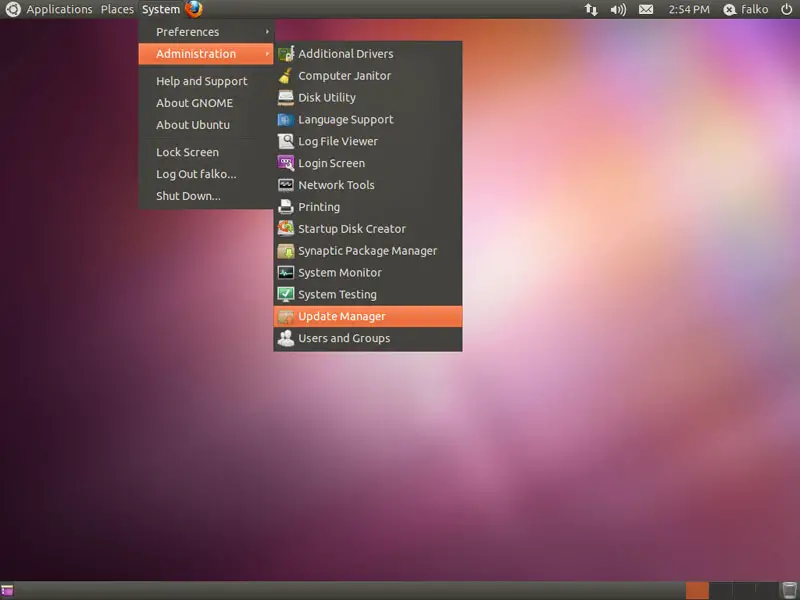This screenshot has width=800, height=600.
Task: Select Update Manager in the Administration menu
Action: [x=368, y=316]
